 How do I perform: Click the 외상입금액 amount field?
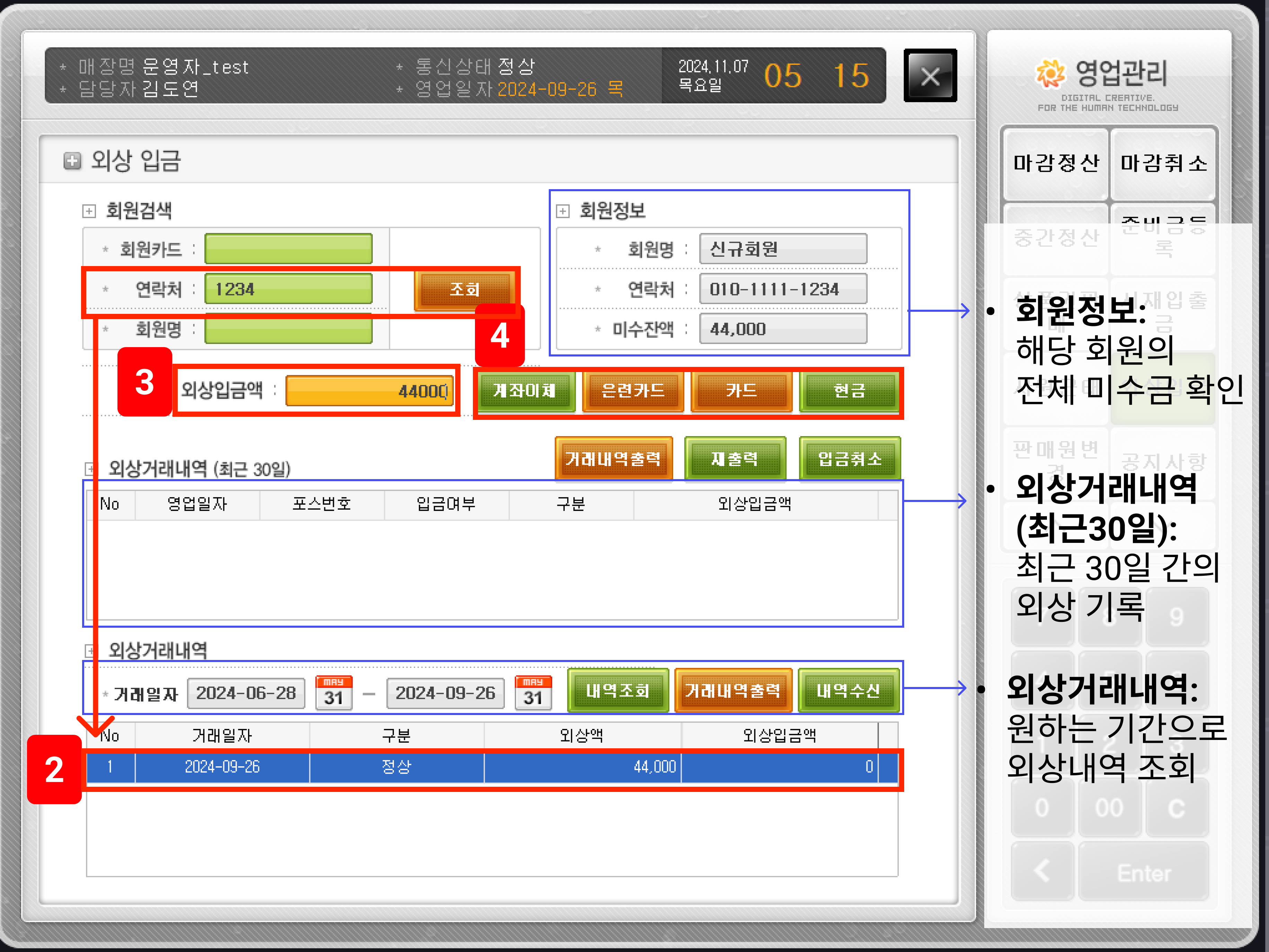coord(369,391)
